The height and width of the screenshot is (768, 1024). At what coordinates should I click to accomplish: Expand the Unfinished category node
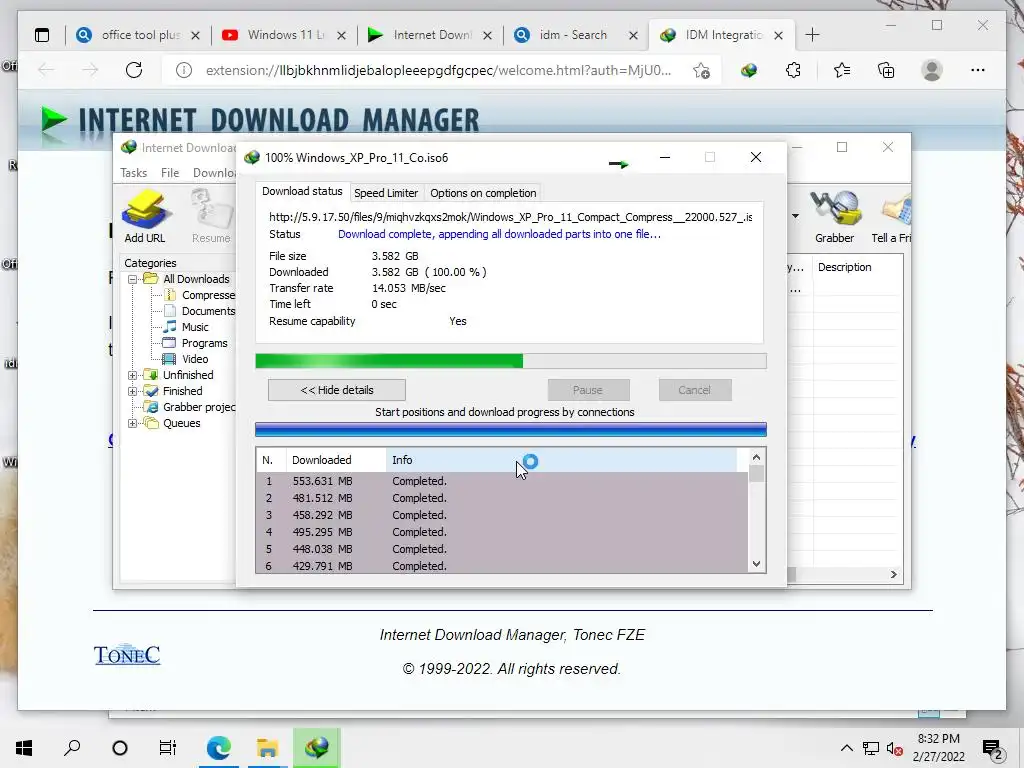(x=133, y=375)
